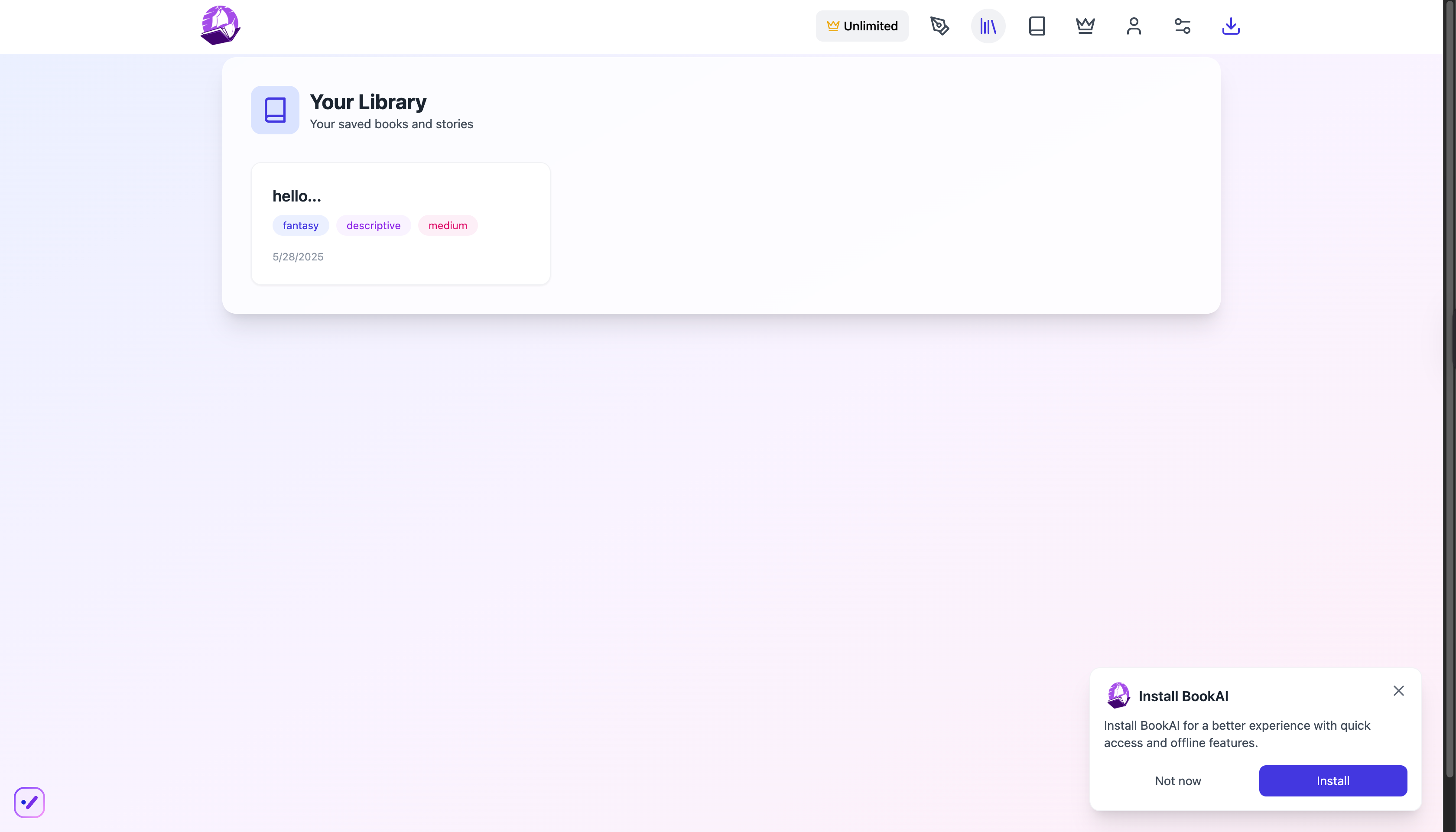The height and width of the screenshot is (832, 1456).
Task: Click the purple floating widget icon
Action: click(29, 802)
